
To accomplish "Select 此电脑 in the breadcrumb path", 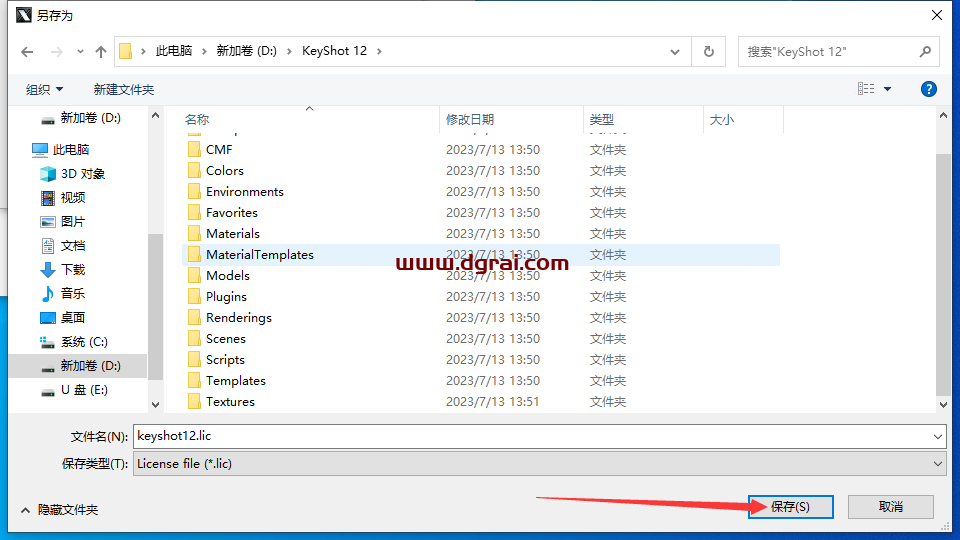I will tap(173, 51).
